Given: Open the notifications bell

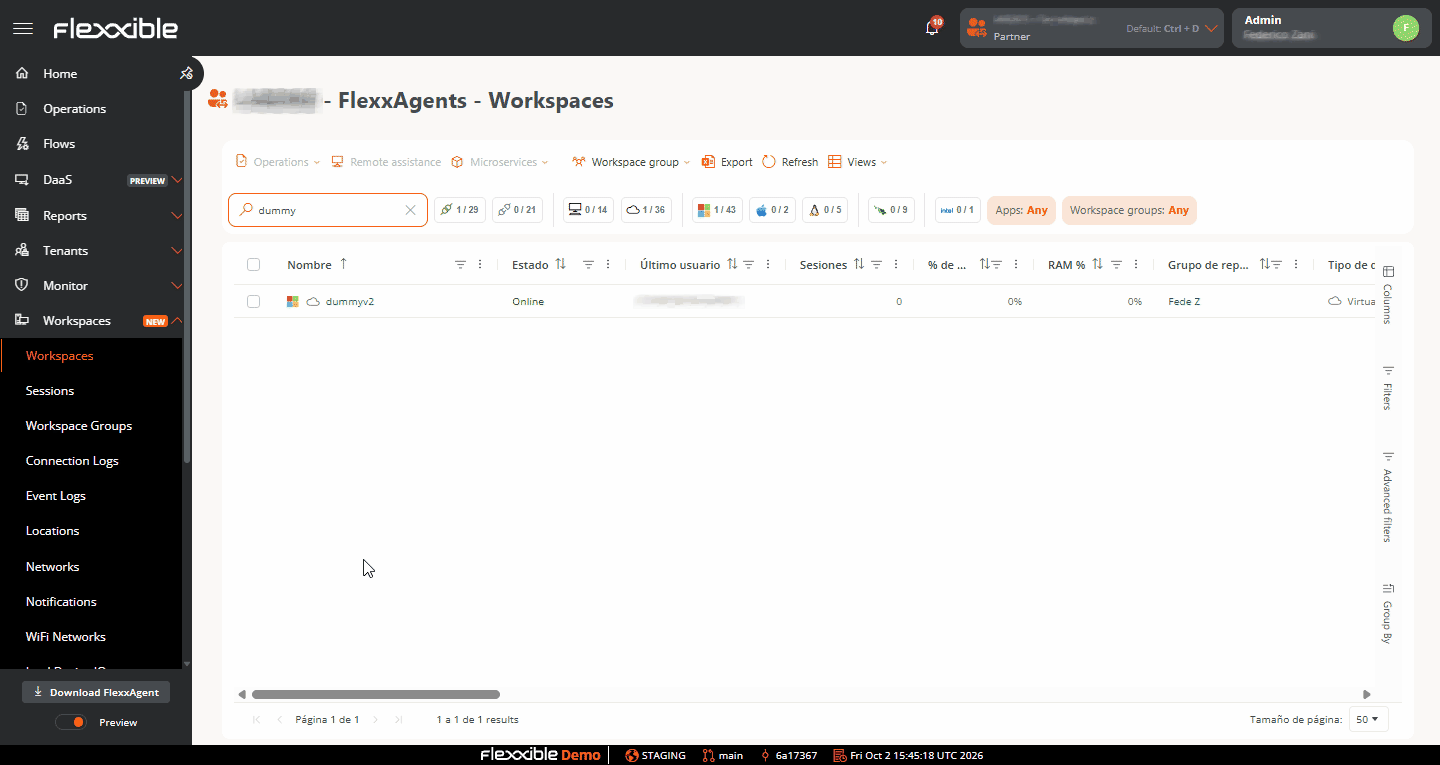Looking at the screenshot, I should click(932, 28).
